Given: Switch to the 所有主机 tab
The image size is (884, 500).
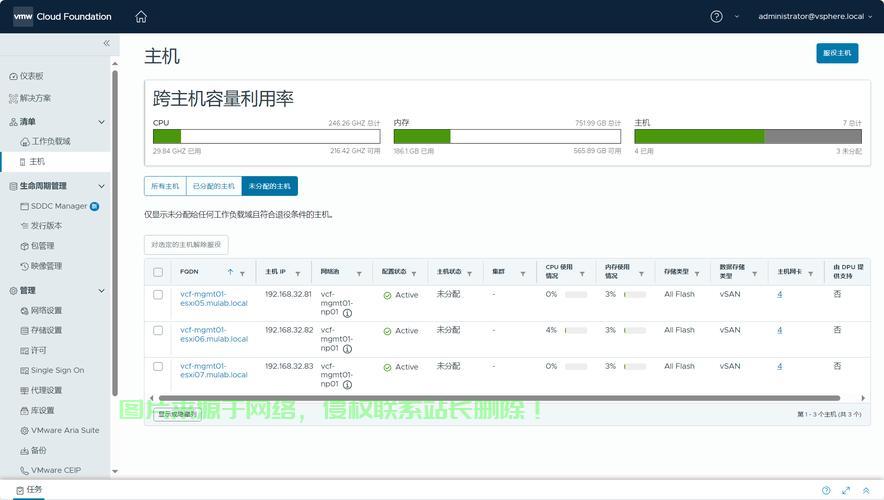Looking at the screenshot, I should 165,186.
